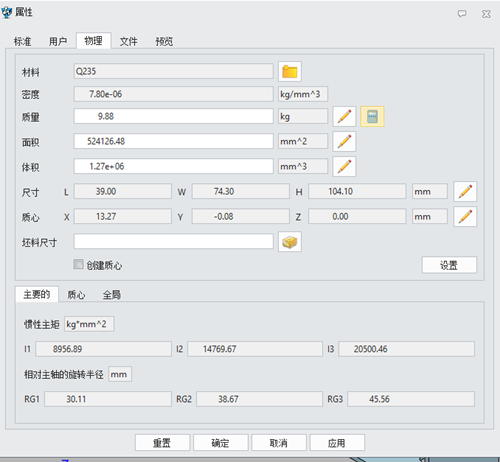This screenshot has width=500, height=462.
Task: Click pencil edit icon for 质量 mass
Action: (344, 116)
